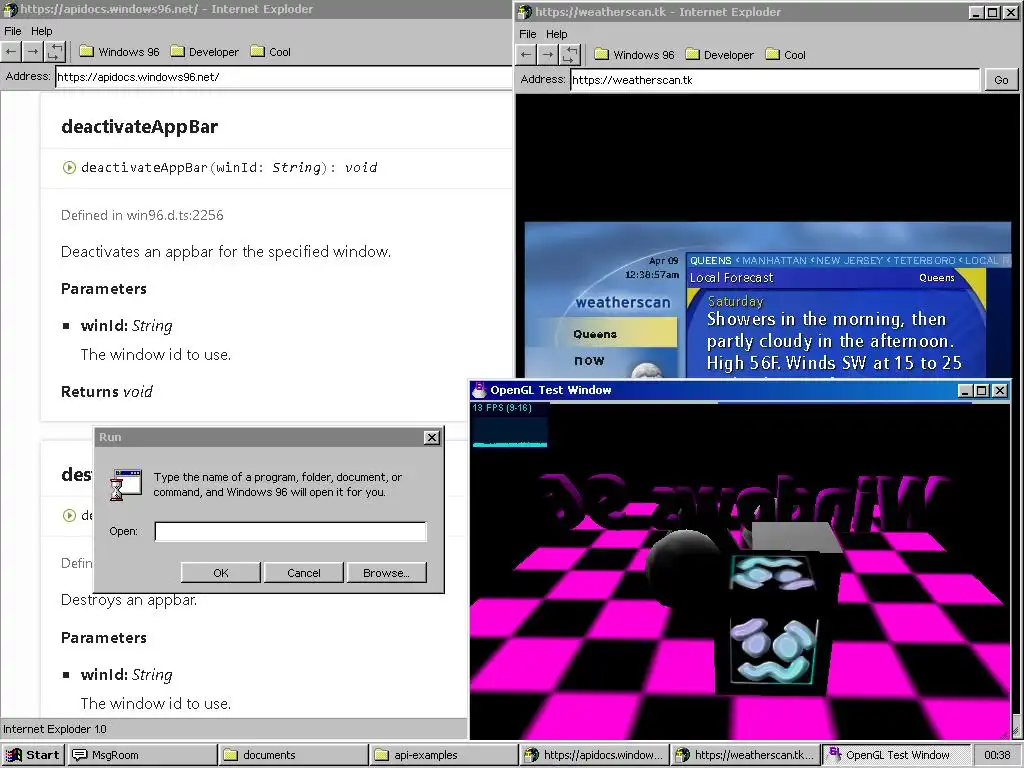Open Help menu in weatherscan browser

point(557,34)
